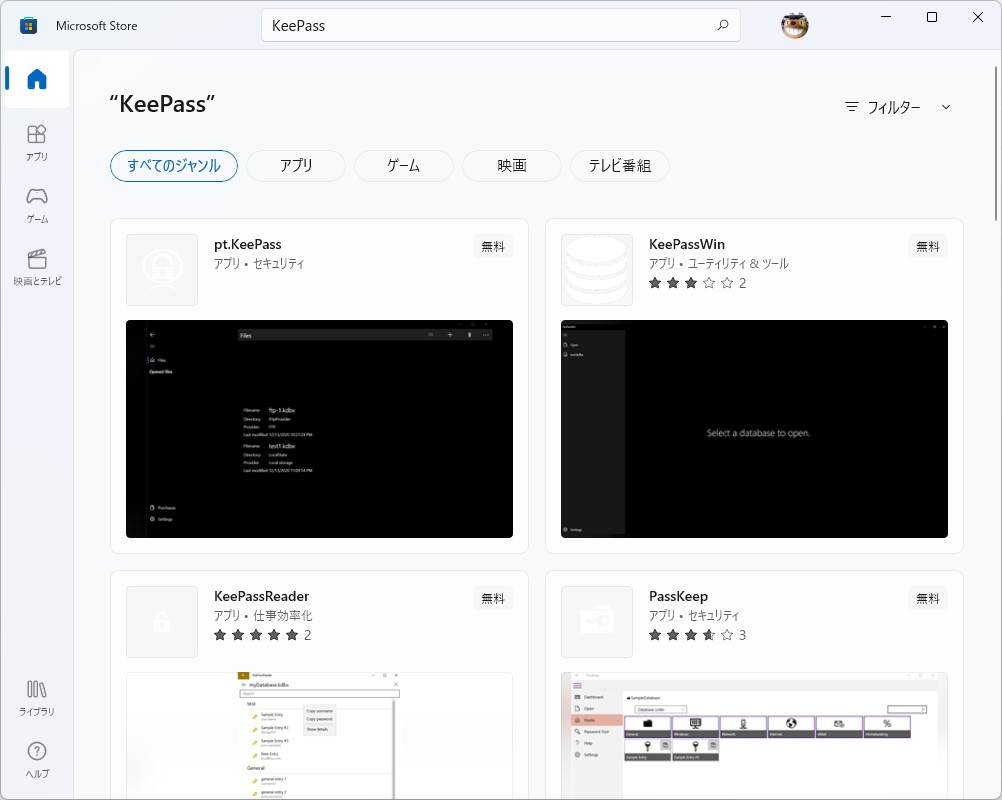Open the ゲーム section from the sidebar
The image size is (1002, 800).
(x=36, y=203)
